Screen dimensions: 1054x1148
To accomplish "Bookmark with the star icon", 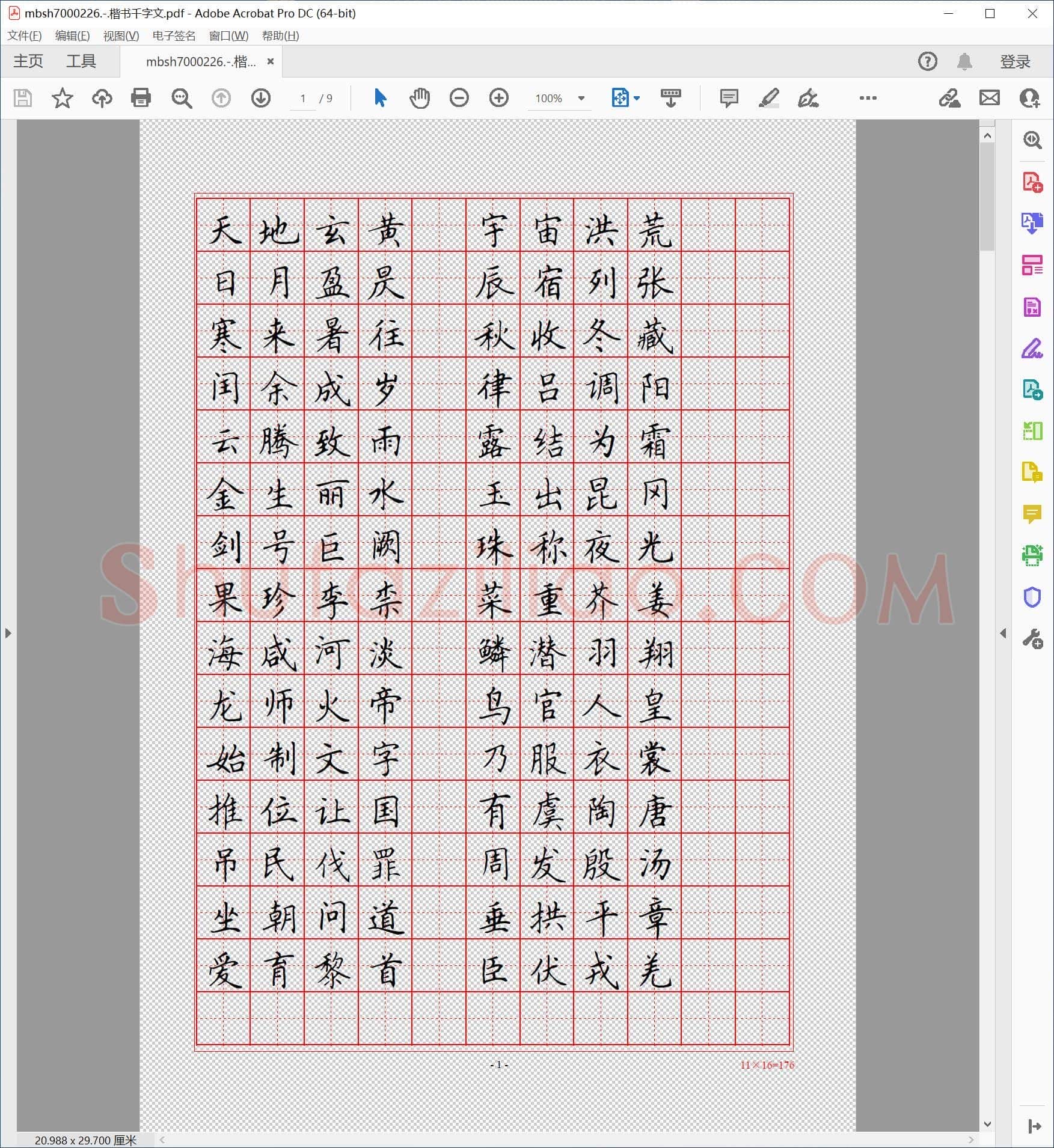I will [62, 98].
